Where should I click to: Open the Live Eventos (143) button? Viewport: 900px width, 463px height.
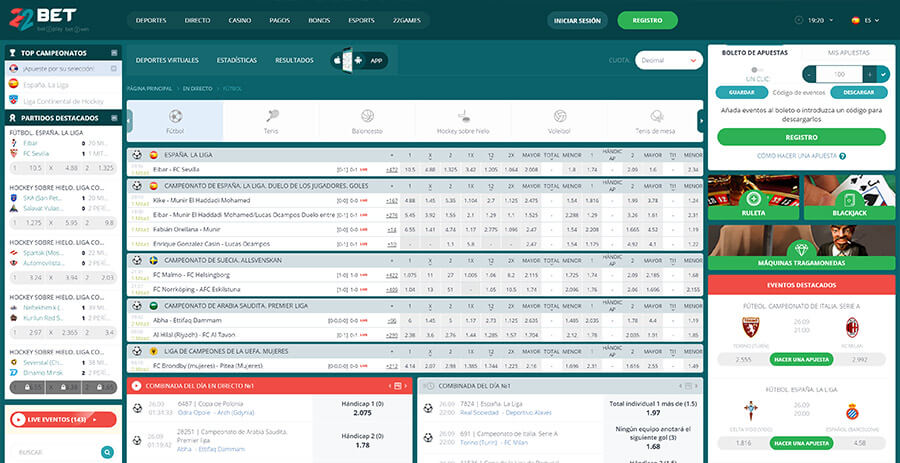click(x=63, y=420)
